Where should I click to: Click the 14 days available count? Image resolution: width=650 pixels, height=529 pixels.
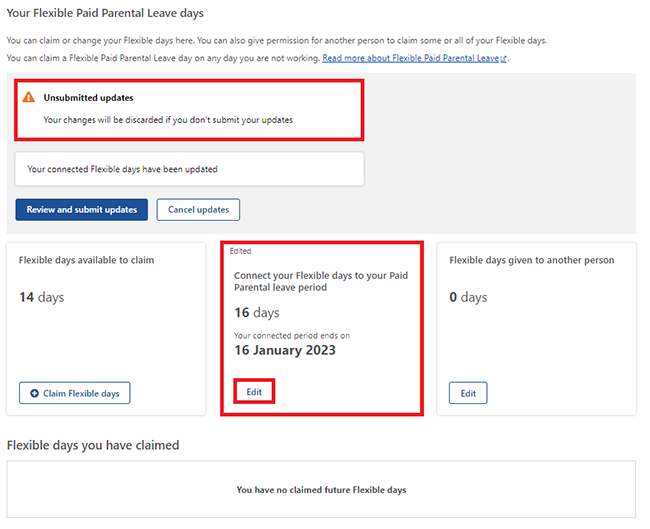click(x=41, y=297)
